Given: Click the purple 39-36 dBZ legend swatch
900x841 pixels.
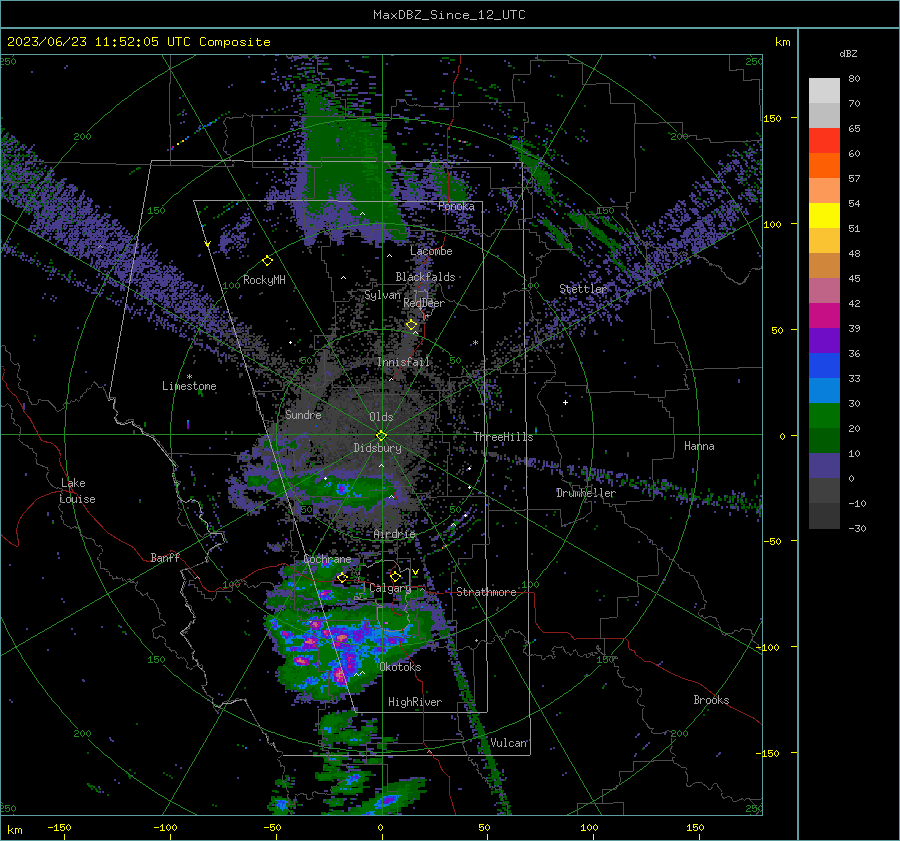Looking at the screenshot, I should tap(824, 340).
